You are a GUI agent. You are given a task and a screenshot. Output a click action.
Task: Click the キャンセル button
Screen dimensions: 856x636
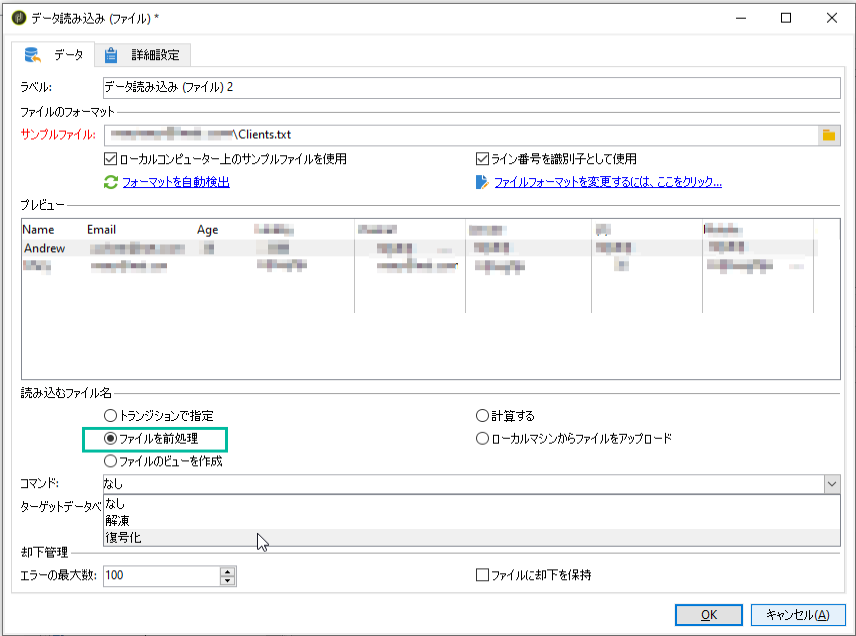click(x=798, y=615)
